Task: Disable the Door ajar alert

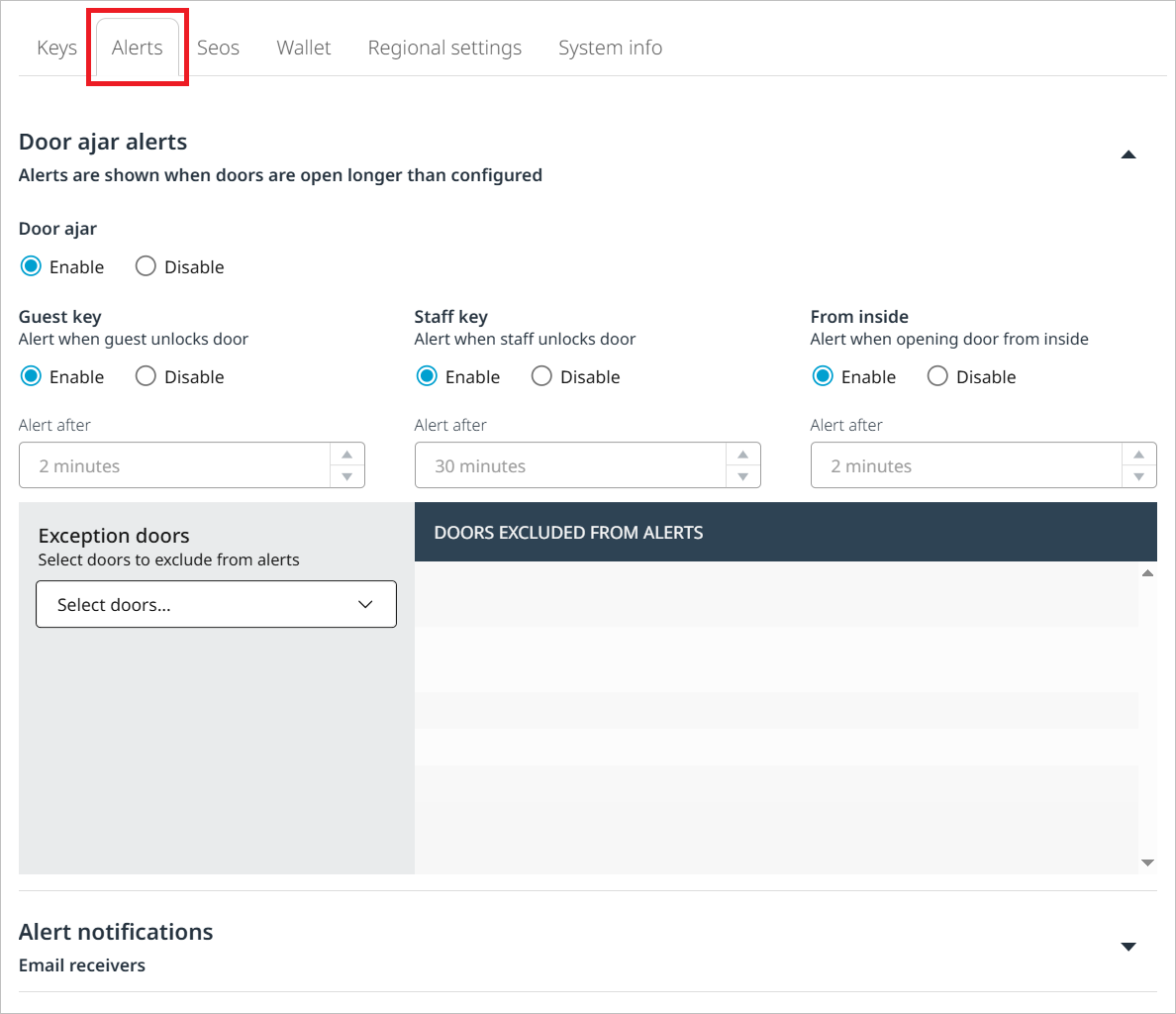Action: click(x=146, y=266)
